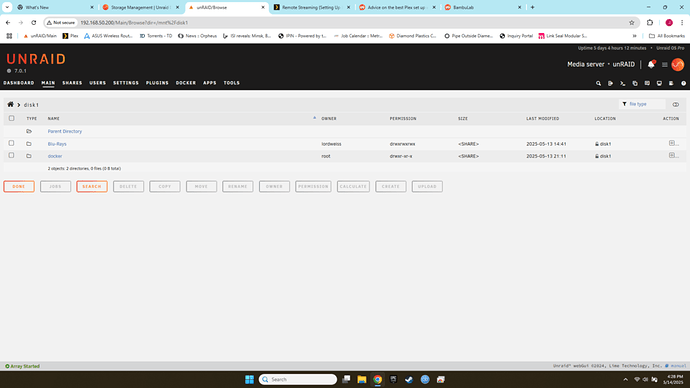This screenshot has width=690, height=388.
Task: Check the docker row checkbox
Action: click(x=11, y=155)
